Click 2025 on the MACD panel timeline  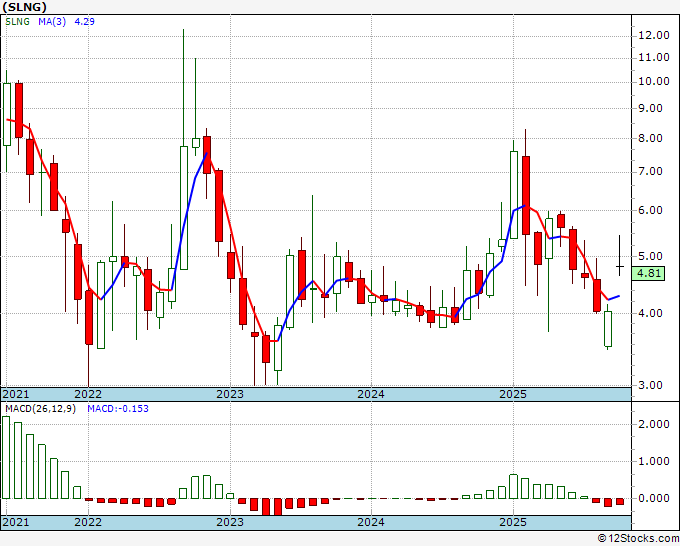[512, 523]
